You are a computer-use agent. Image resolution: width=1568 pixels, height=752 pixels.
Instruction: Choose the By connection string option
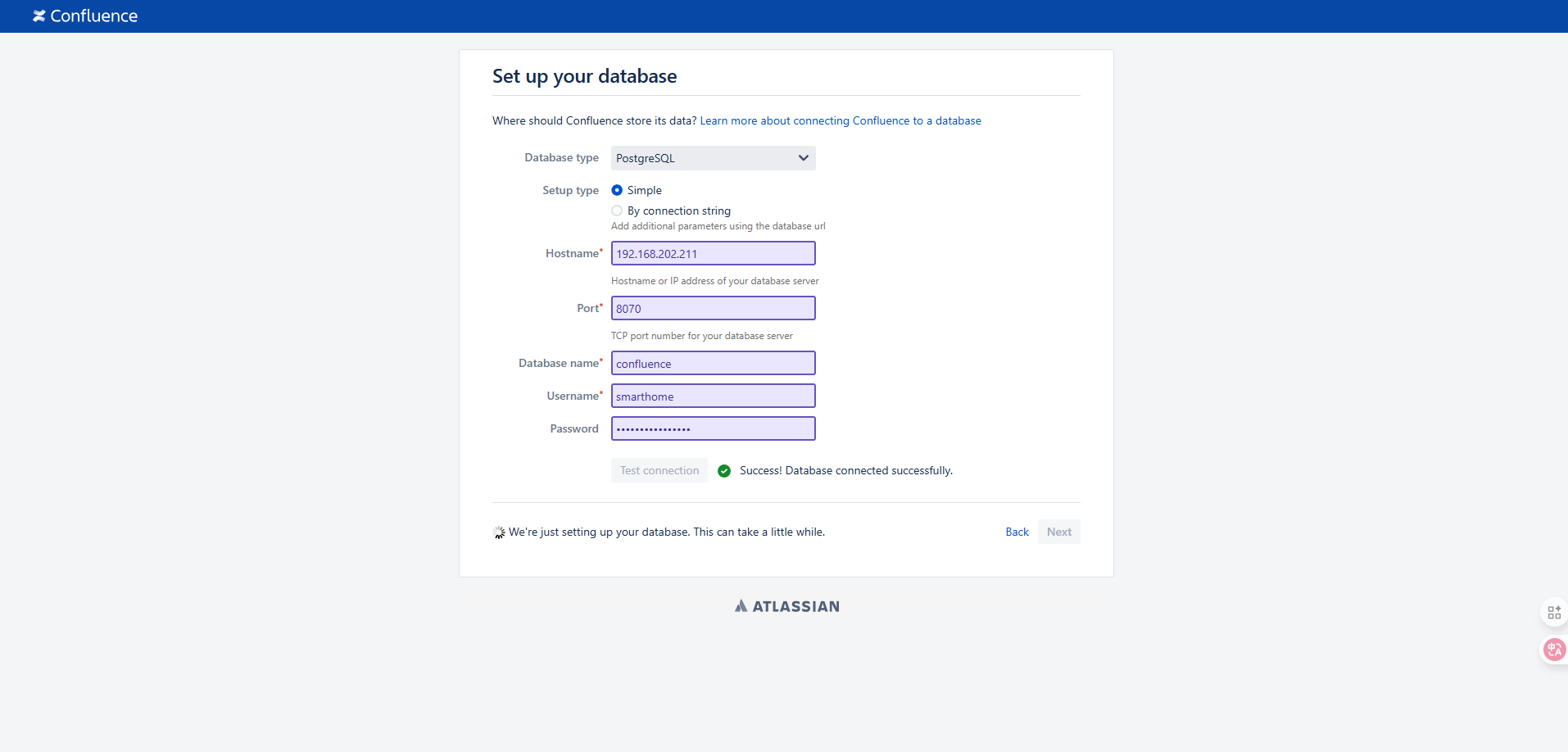click(617, 211)
